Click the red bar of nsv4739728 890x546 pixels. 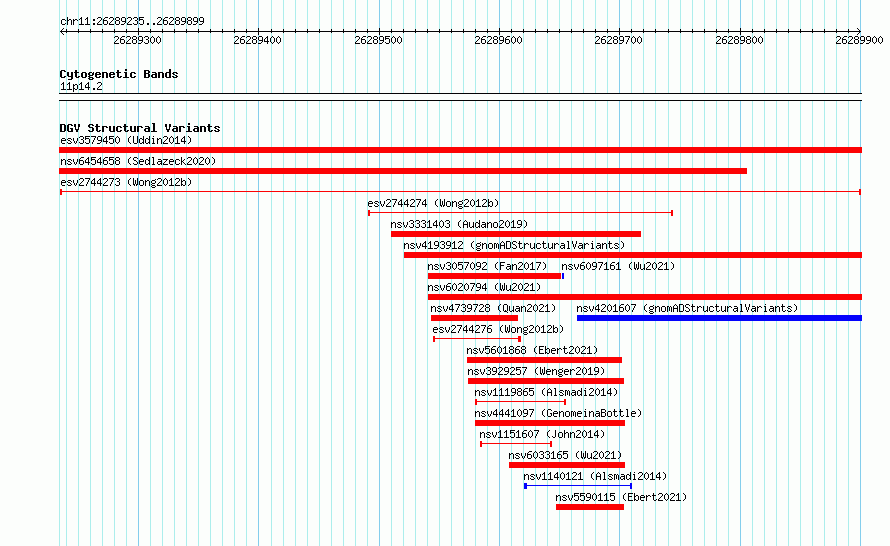pos(474,318)
